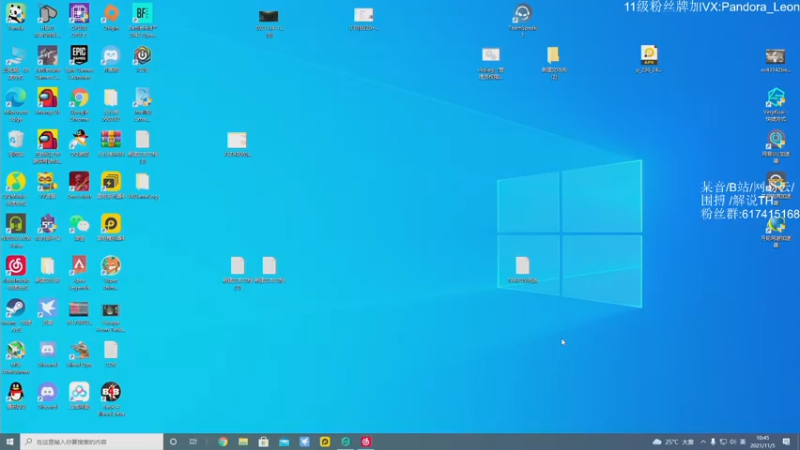Launch the Super fox game shortcut
The height and width of the screenshot is (450, 800).
click(x=111, y=266)
